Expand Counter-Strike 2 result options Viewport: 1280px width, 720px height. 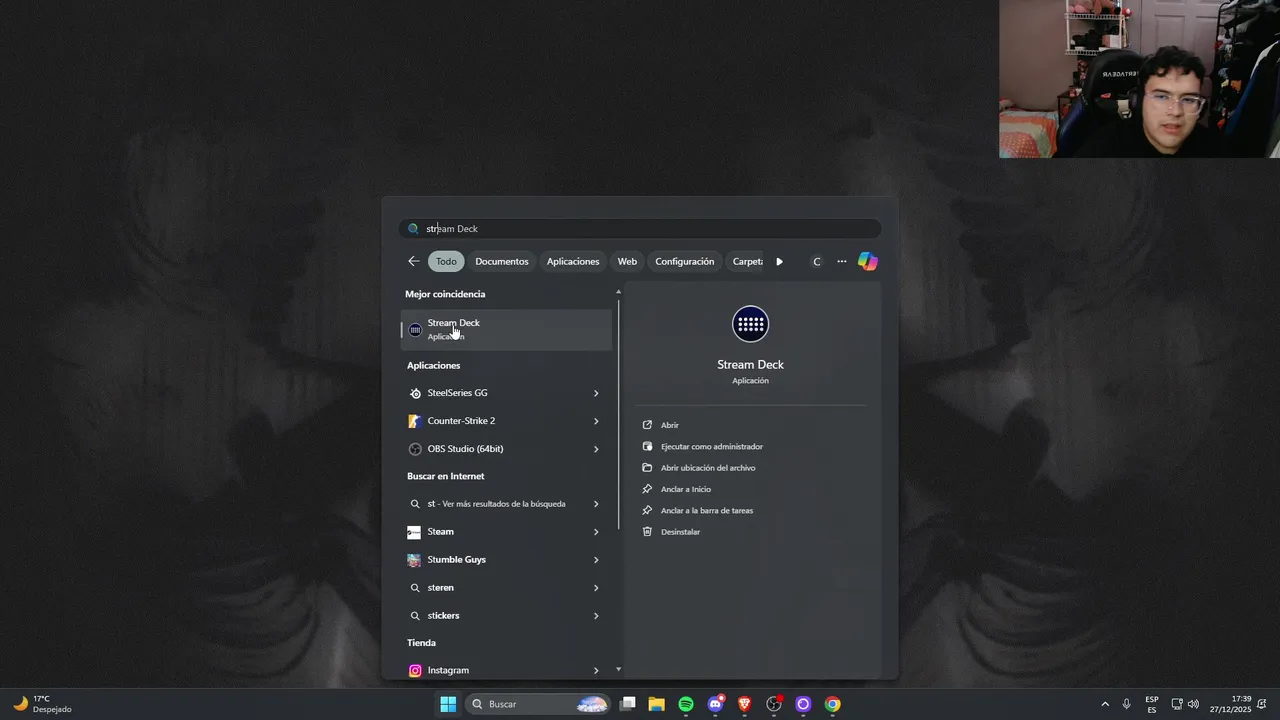click(x=596, y=421)
